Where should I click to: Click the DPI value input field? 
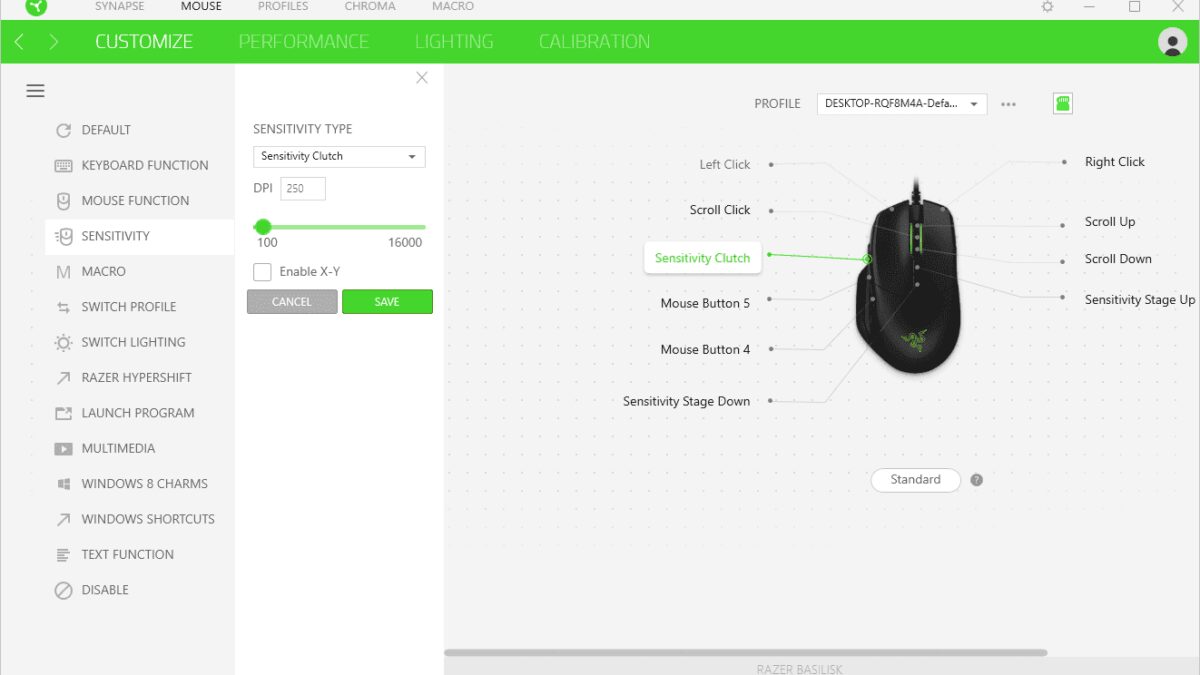coord(303,188)
